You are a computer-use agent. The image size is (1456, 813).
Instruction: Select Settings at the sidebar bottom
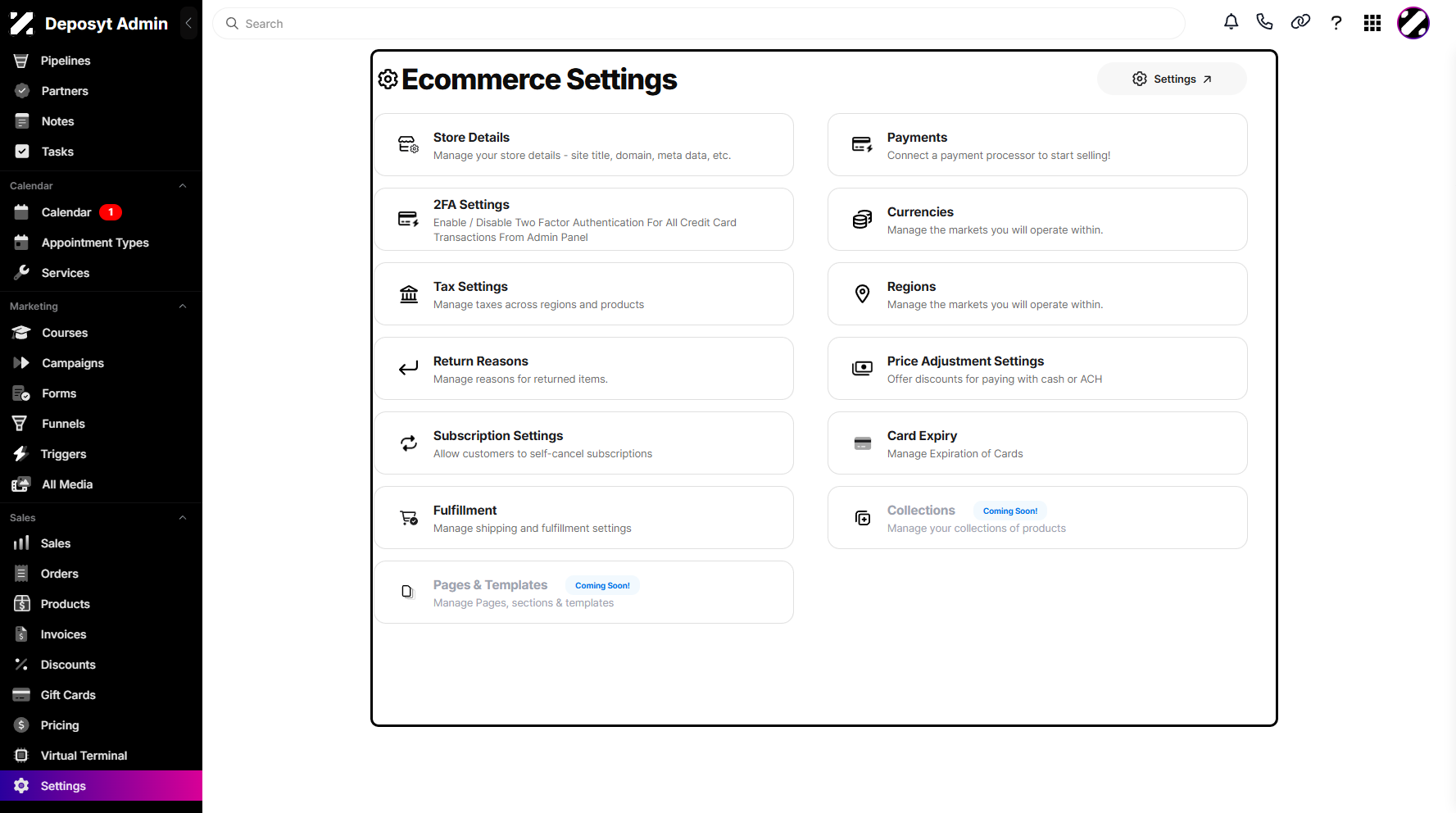click(101, 786)
